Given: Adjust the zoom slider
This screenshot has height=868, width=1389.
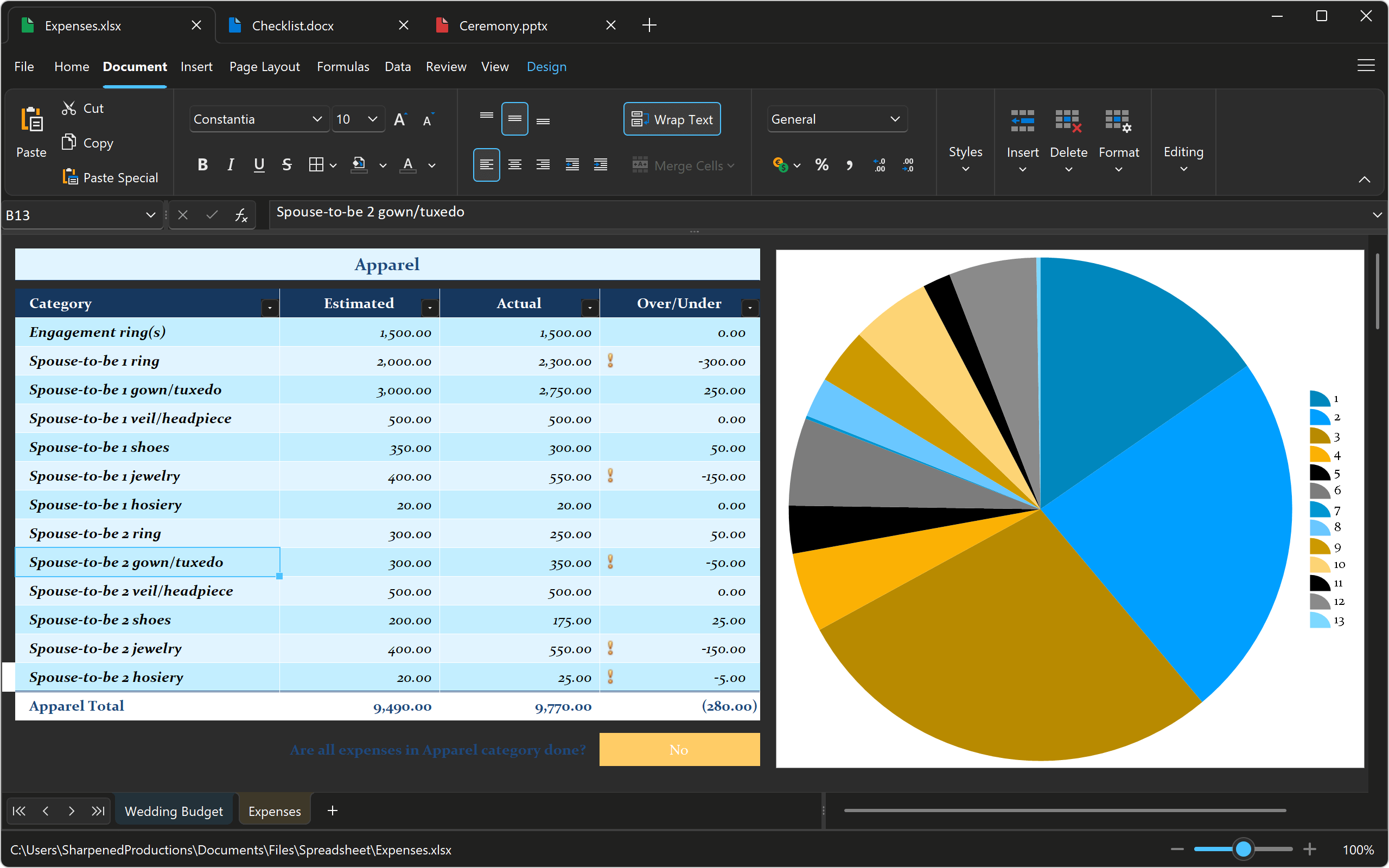Looking at the screenshot, I should pyautogui.click(x=1243, y=849).
